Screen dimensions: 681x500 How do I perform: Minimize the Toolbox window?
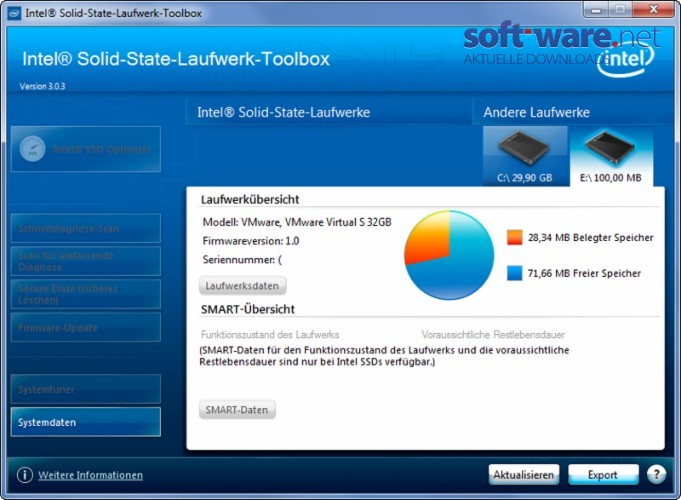(596, 9)
